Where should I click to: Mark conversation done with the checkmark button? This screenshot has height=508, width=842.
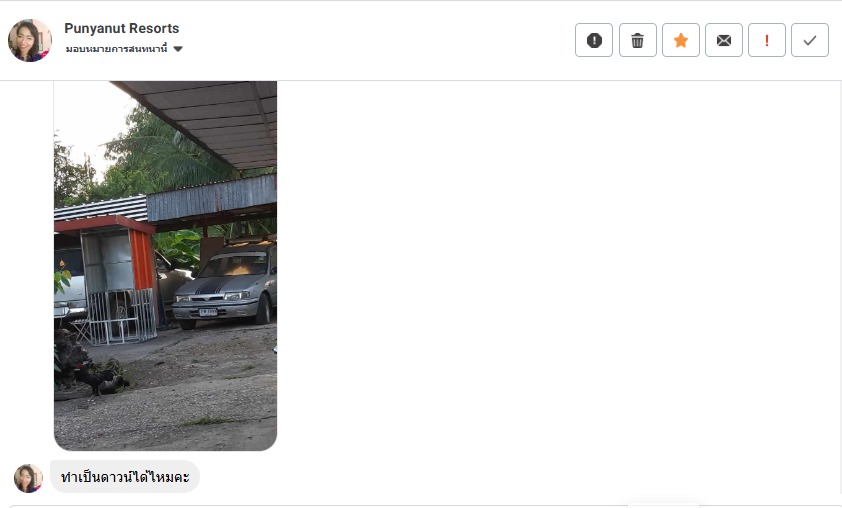coord(809,40)
